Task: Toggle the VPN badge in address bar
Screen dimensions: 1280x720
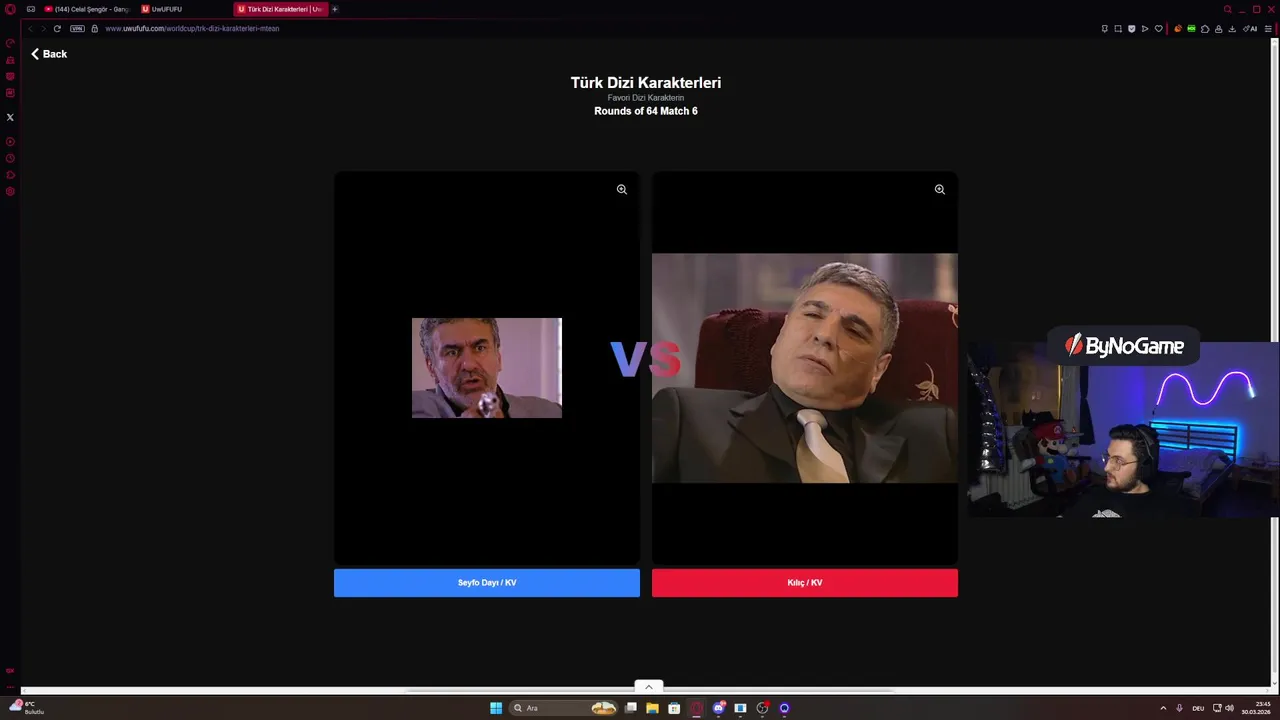Action: coord(77,28)
